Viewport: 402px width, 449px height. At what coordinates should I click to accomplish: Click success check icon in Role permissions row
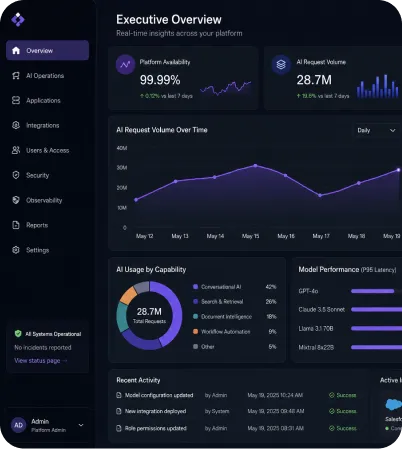click(x=332, y=428)
